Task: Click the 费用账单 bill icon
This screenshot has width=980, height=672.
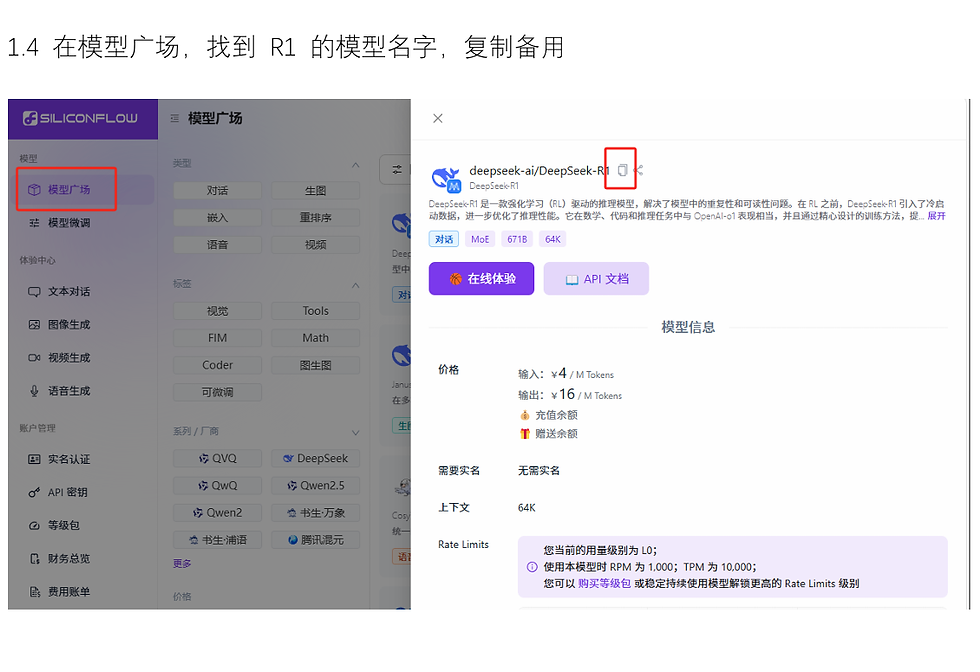Action: (34, 592)
